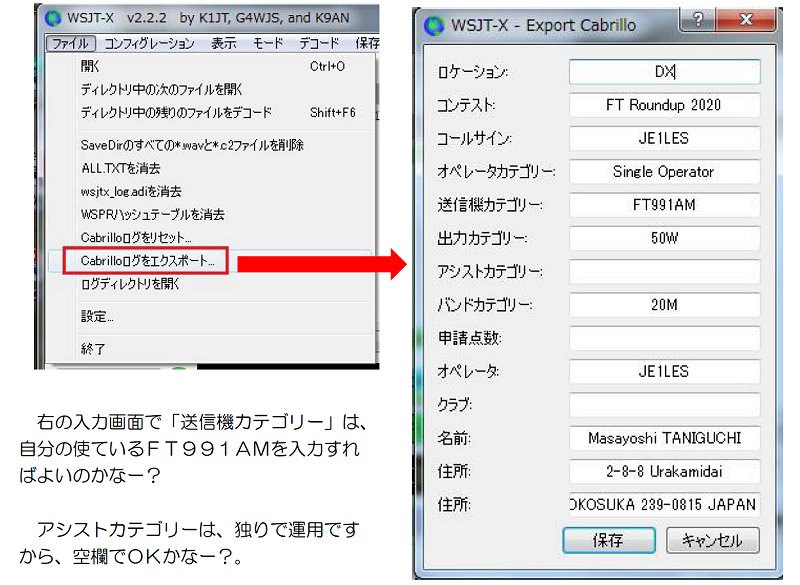Viewport: 800px width, 585px height.
Task: Focus the empty クラブ field
Action: [x=664, y=405]
